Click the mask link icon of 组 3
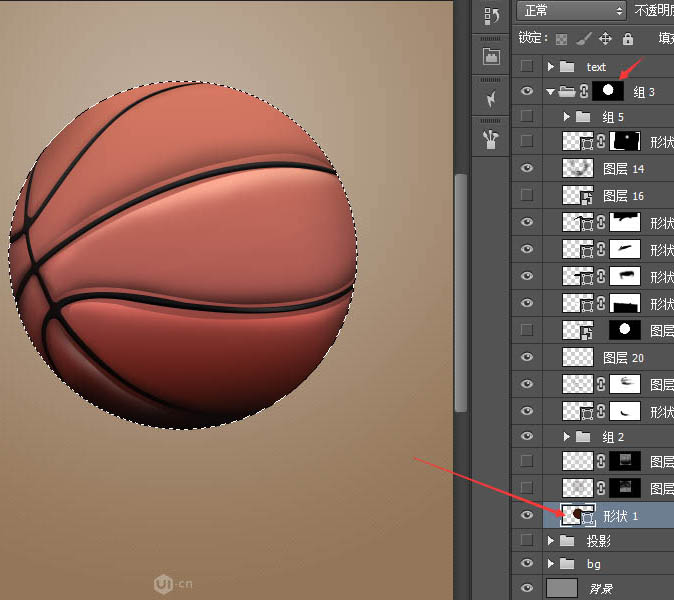 pyautogui.click(x=582, y=92)
